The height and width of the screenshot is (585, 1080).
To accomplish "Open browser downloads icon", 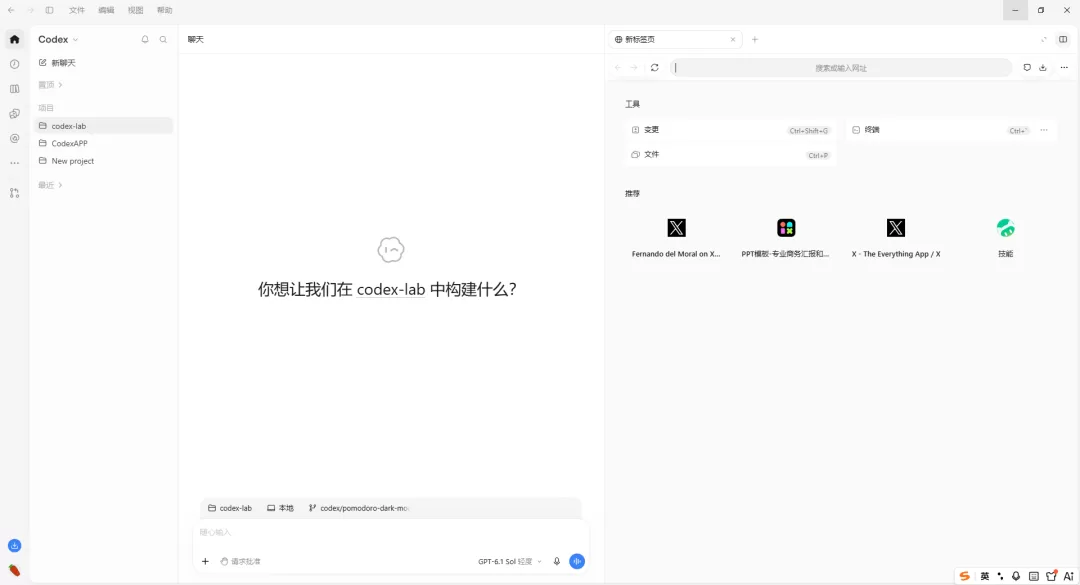I will pos(1043,68).
